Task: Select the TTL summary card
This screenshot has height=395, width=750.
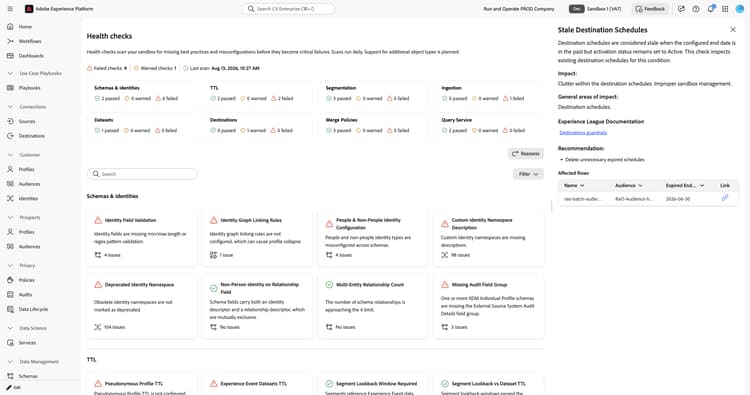Action: (x=257, y=93)
